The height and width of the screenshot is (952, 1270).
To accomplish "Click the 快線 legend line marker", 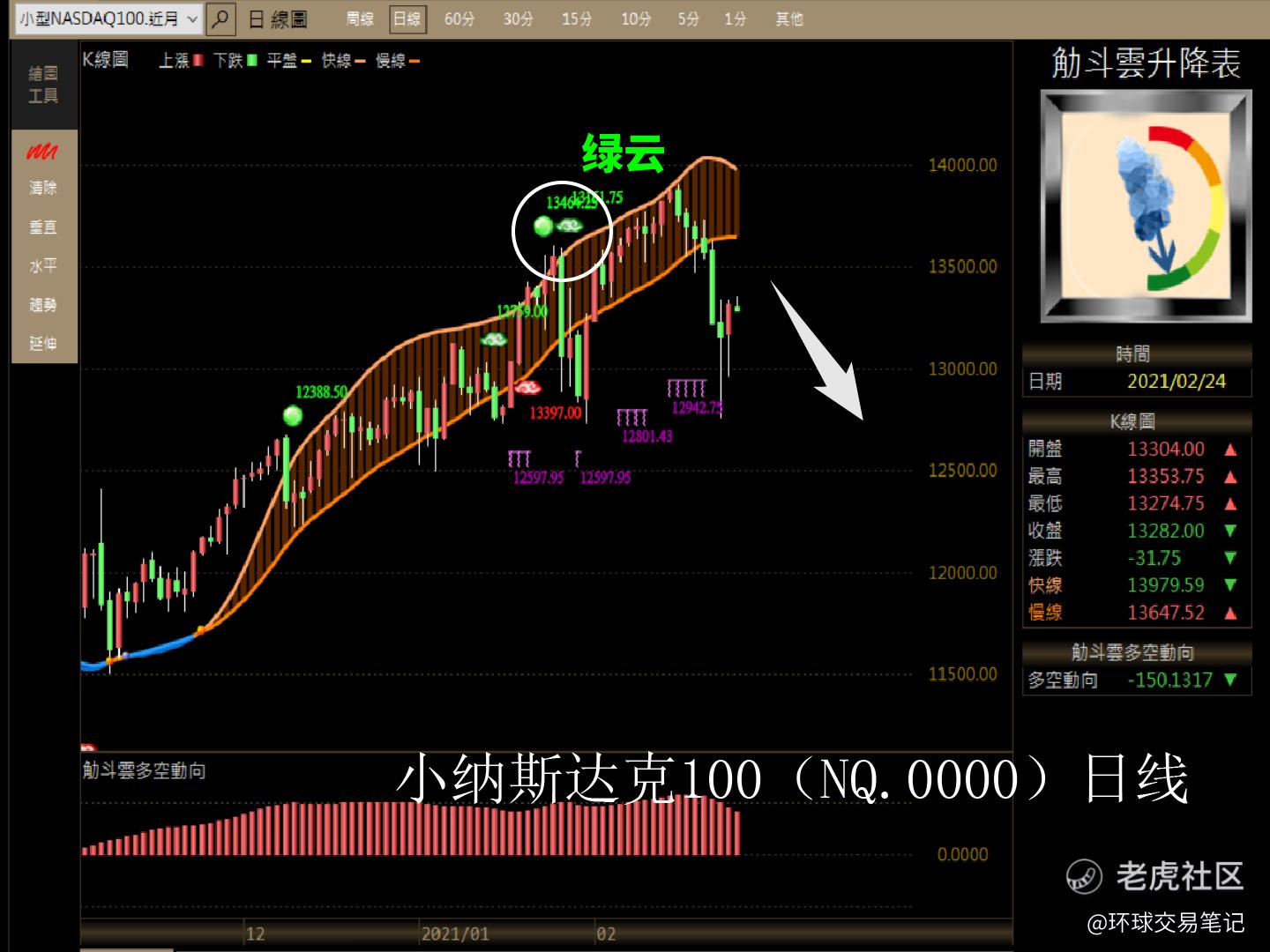I will [360, 61].
